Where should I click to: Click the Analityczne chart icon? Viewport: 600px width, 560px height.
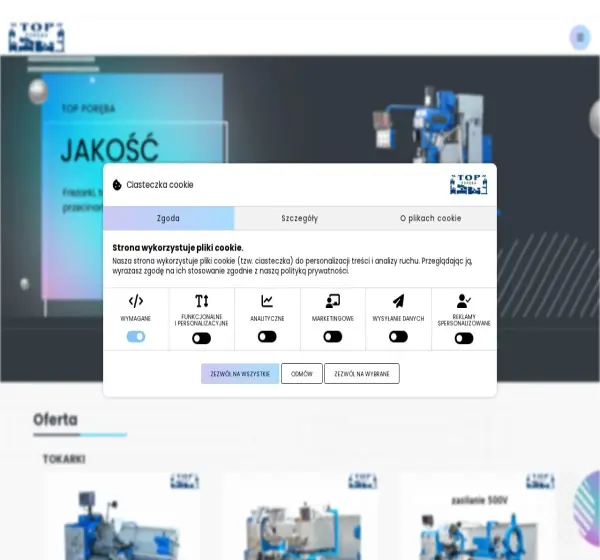coord(267,301)
